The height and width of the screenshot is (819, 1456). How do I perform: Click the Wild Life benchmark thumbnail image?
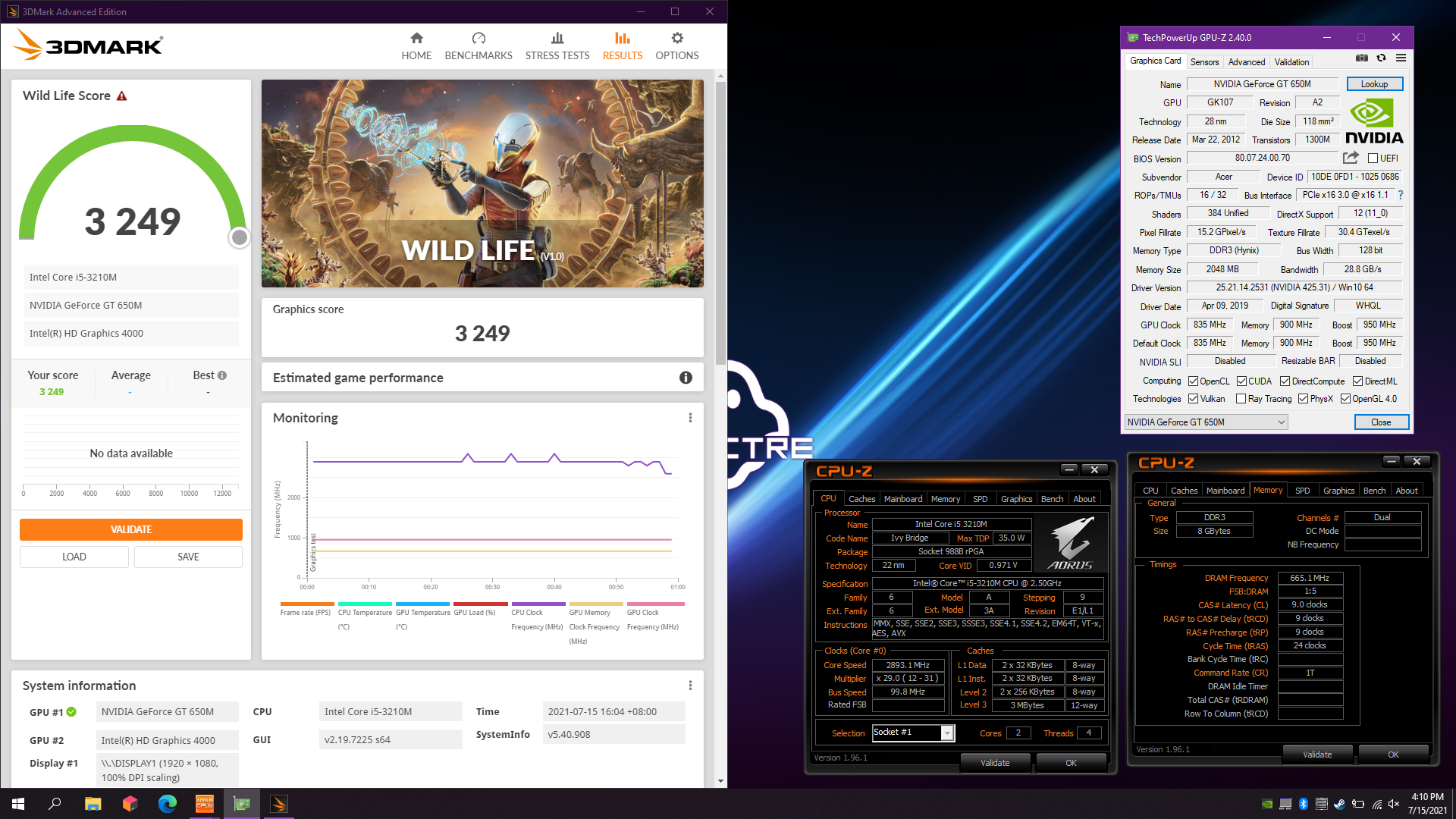click(482, 184)
